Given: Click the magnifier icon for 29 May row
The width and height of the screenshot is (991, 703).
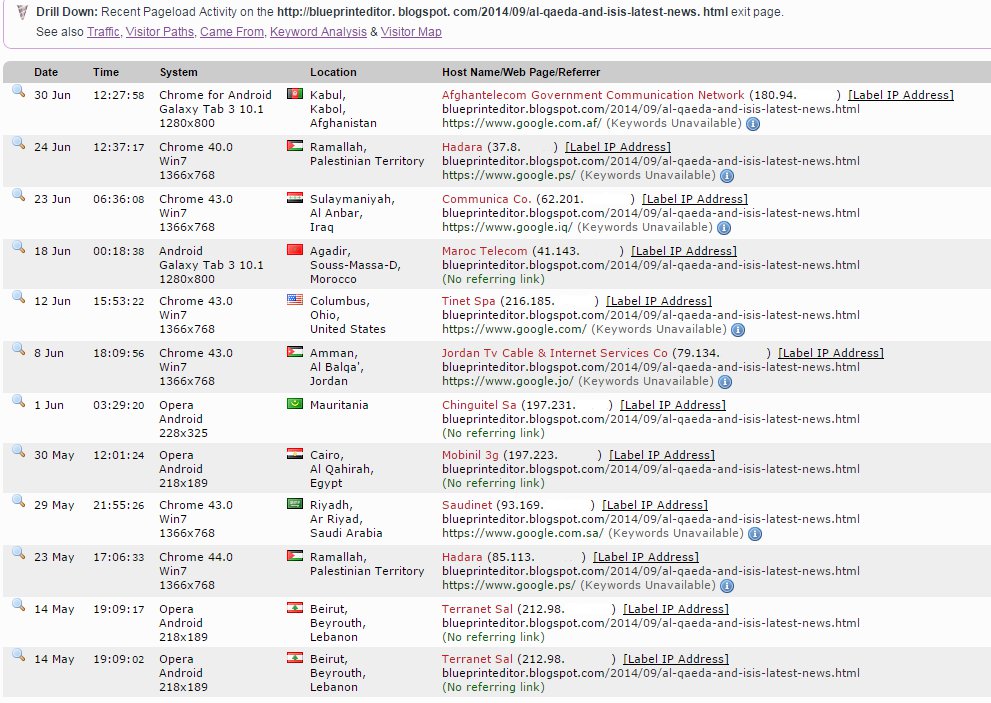Looking at the screenshot, I should click(18, 501).
